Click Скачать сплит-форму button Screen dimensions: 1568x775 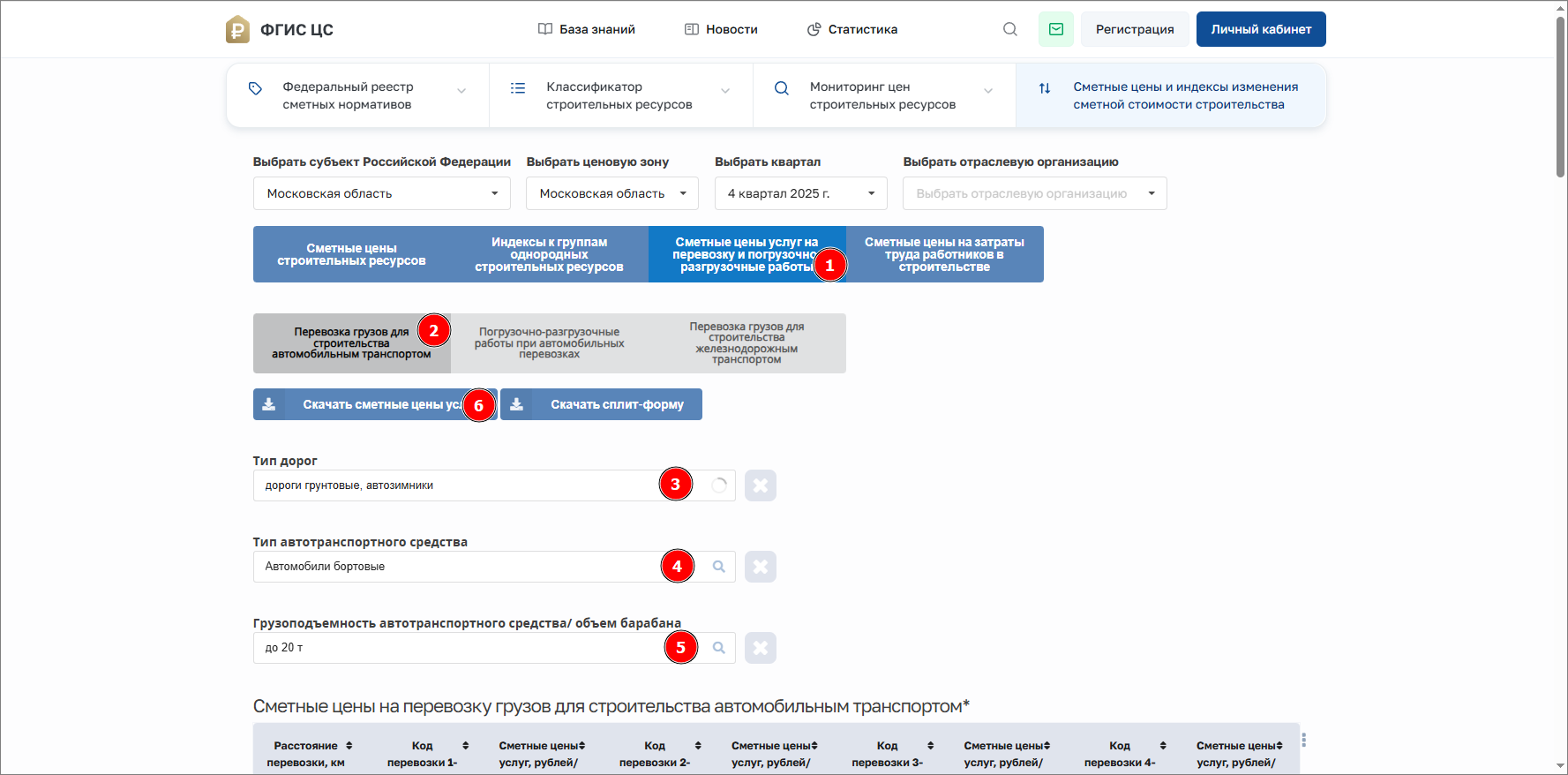point(601,404)
